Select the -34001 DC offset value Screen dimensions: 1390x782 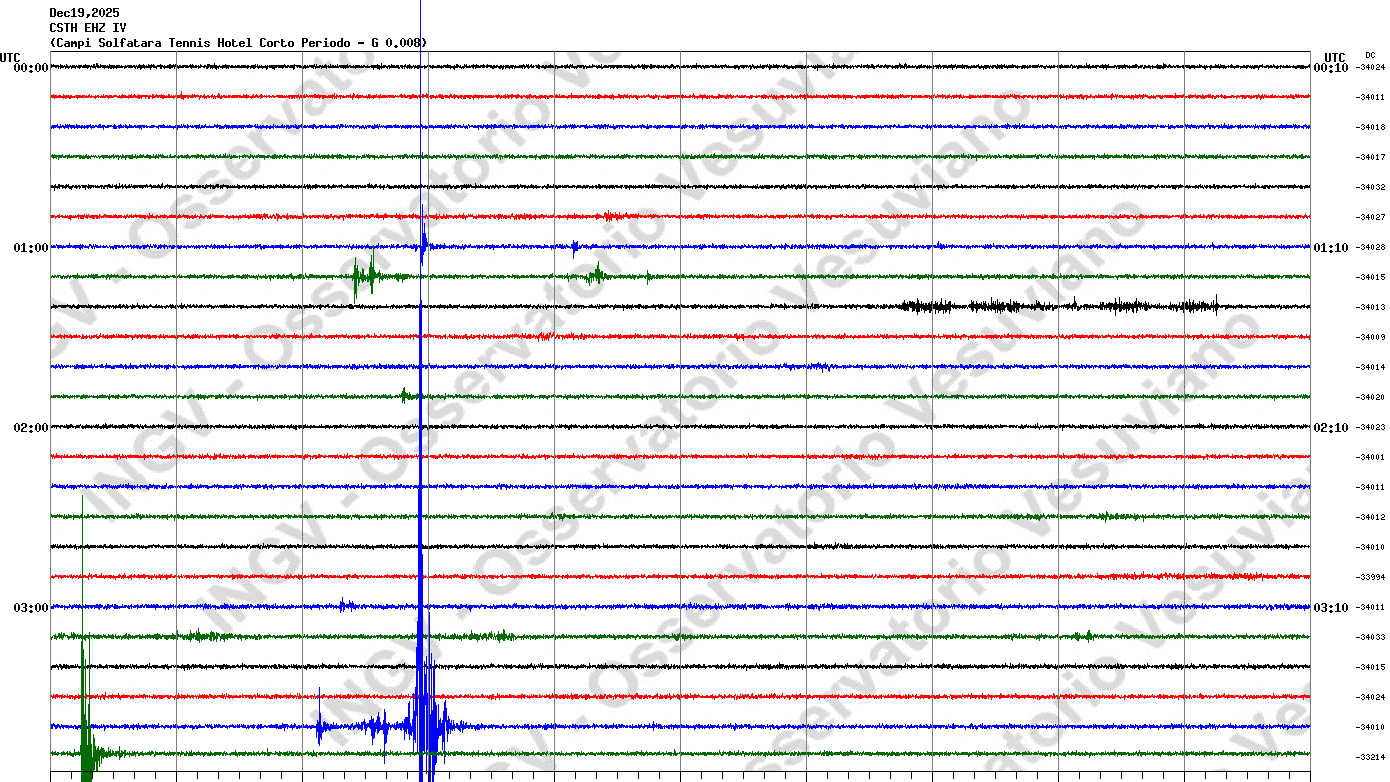tap(1370, 457)
